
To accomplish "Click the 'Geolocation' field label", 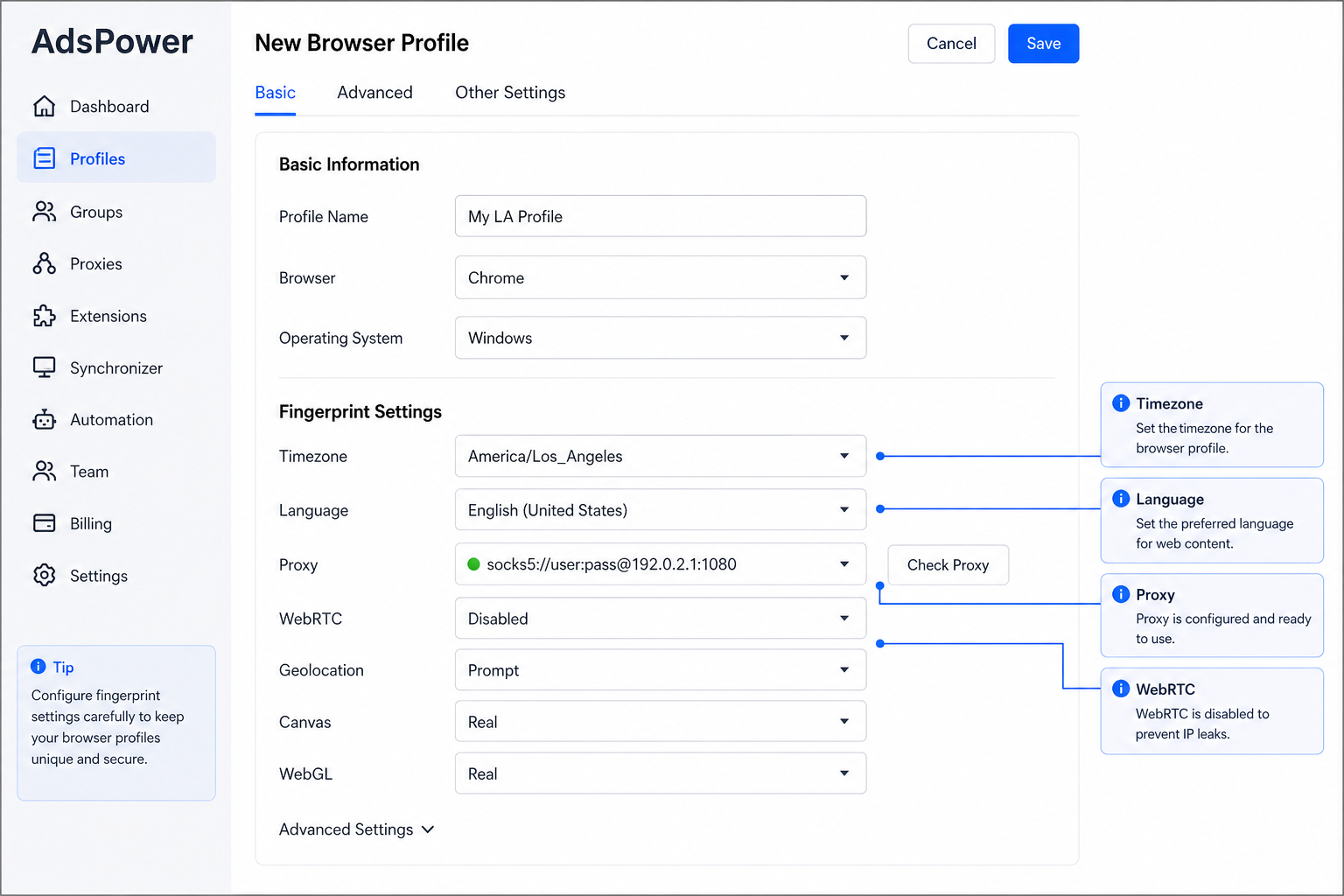I will pyautogui.click(x=321, y=670).
